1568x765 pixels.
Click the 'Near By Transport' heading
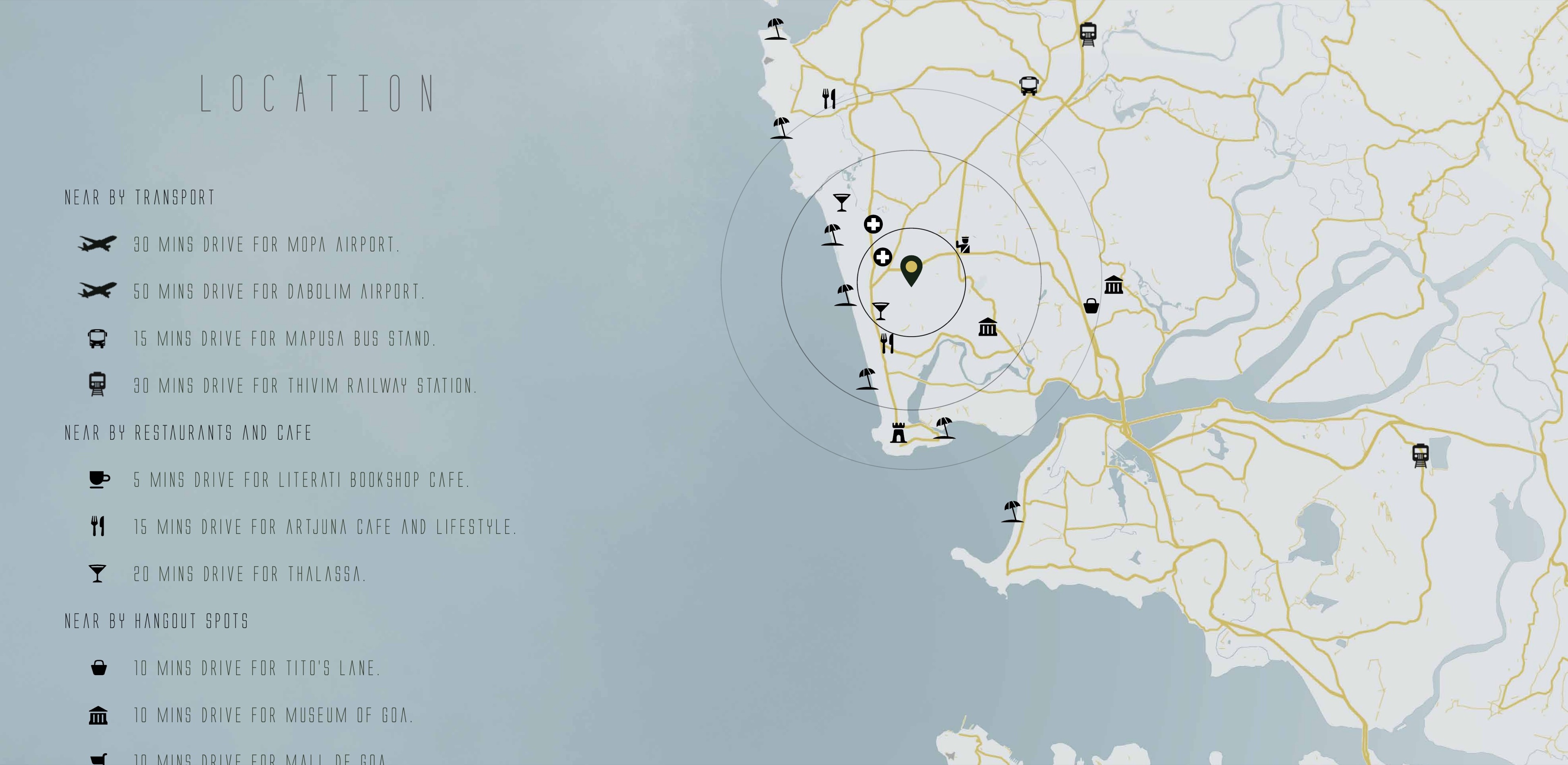pyautogui.click(x=140, y=197)
